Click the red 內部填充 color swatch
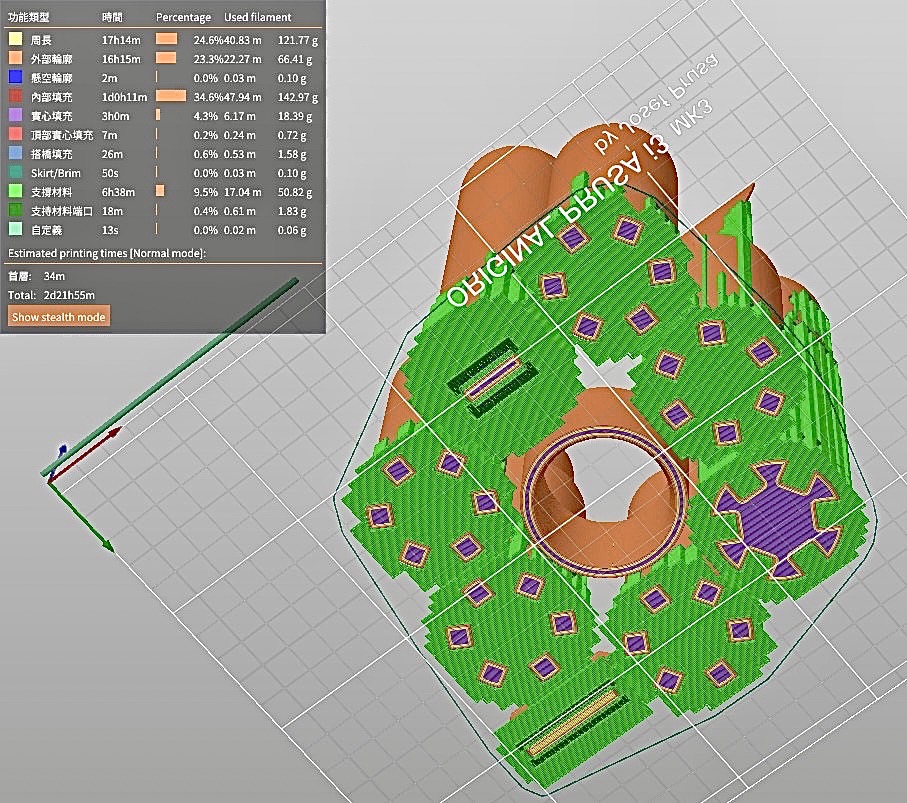Image resolution: width=907 pixels, height=803 pixels. pos(15,97)
